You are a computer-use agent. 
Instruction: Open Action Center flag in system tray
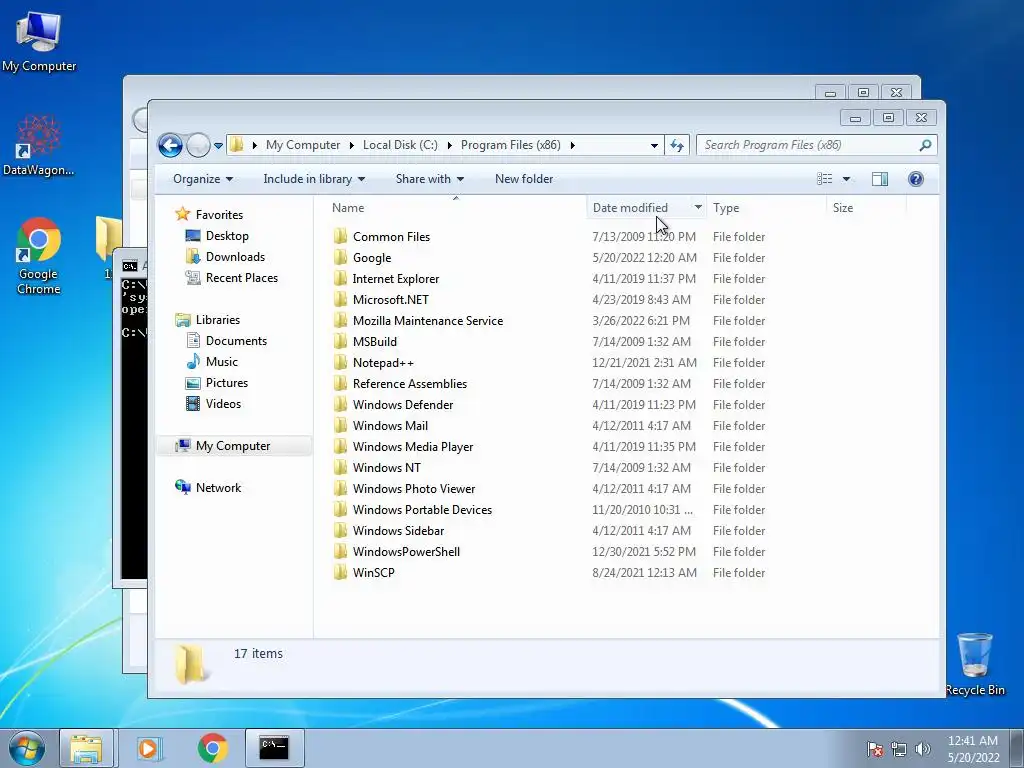(x=875, y=748)
